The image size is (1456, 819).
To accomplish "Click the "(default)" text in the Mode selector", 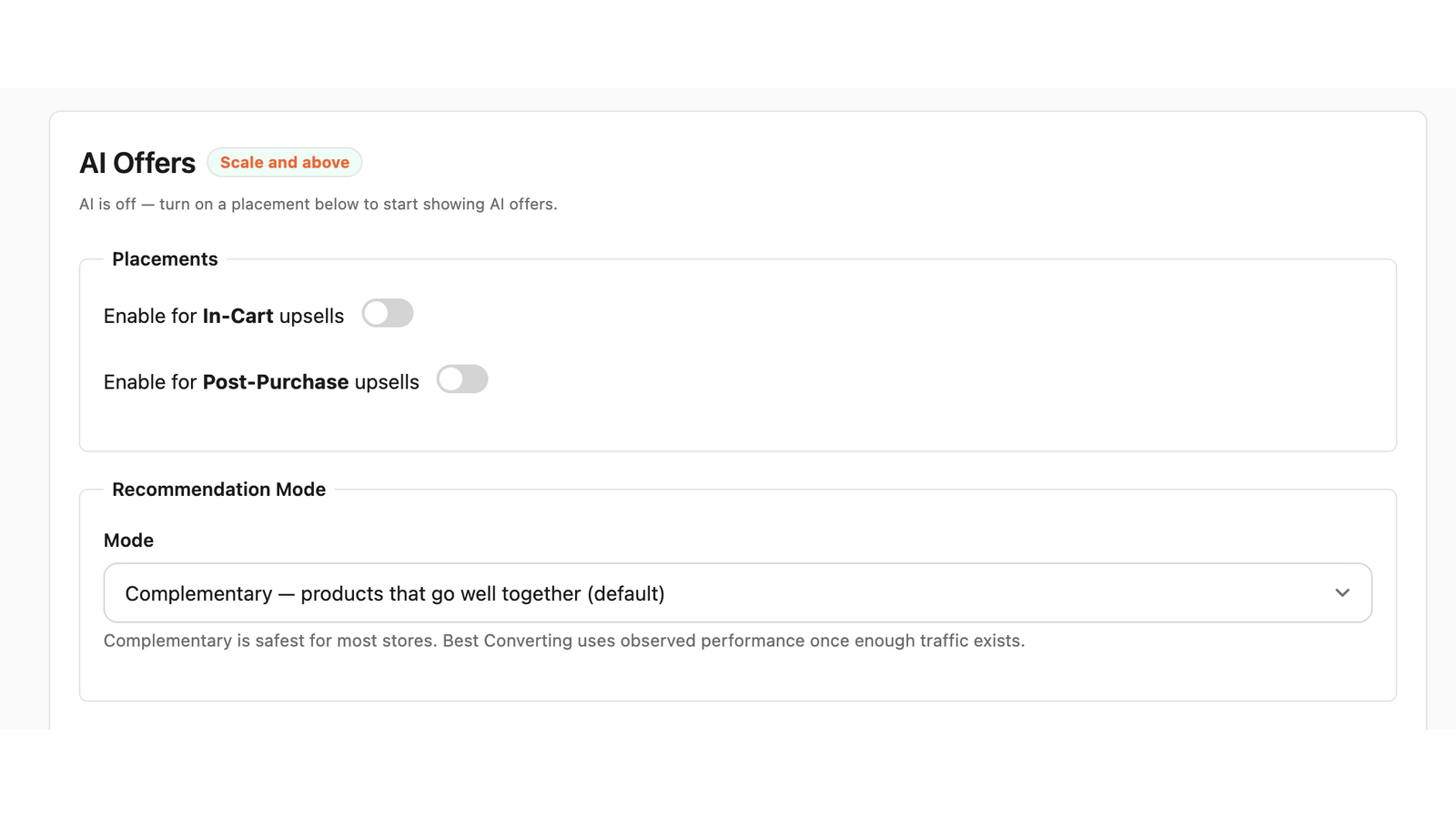I will pyautogui.click(x=626, y=593).
